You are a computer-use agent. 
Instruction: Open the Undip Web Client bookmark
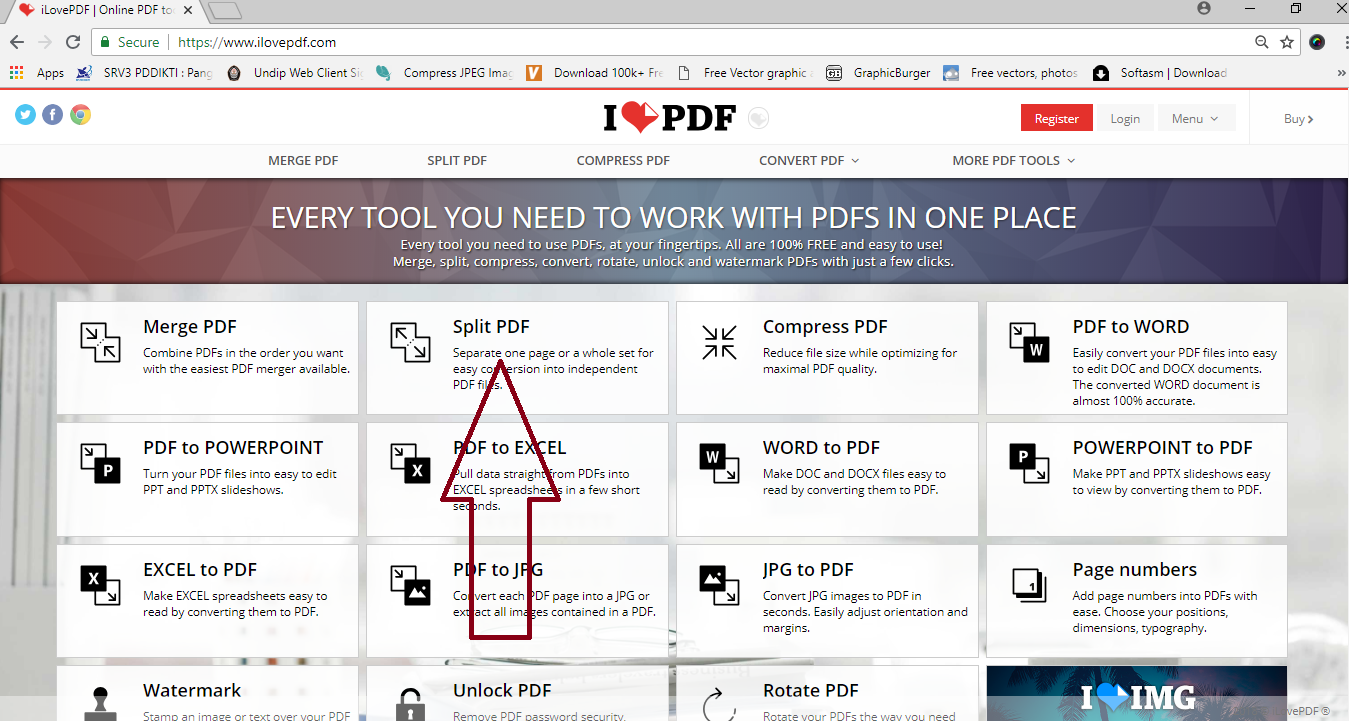(295, 73)
